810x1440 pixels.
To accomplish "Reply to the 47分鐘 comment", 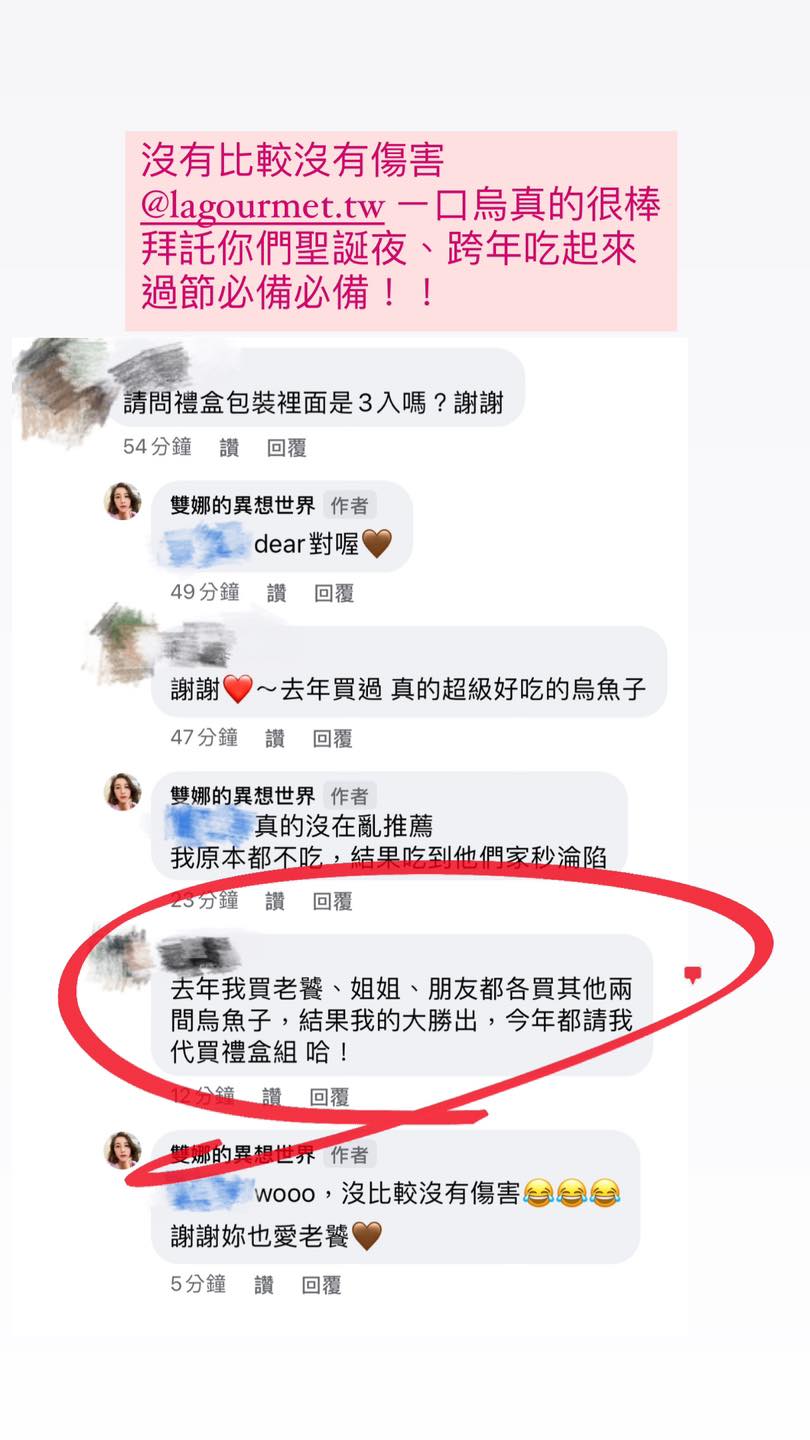I will 332,739.
